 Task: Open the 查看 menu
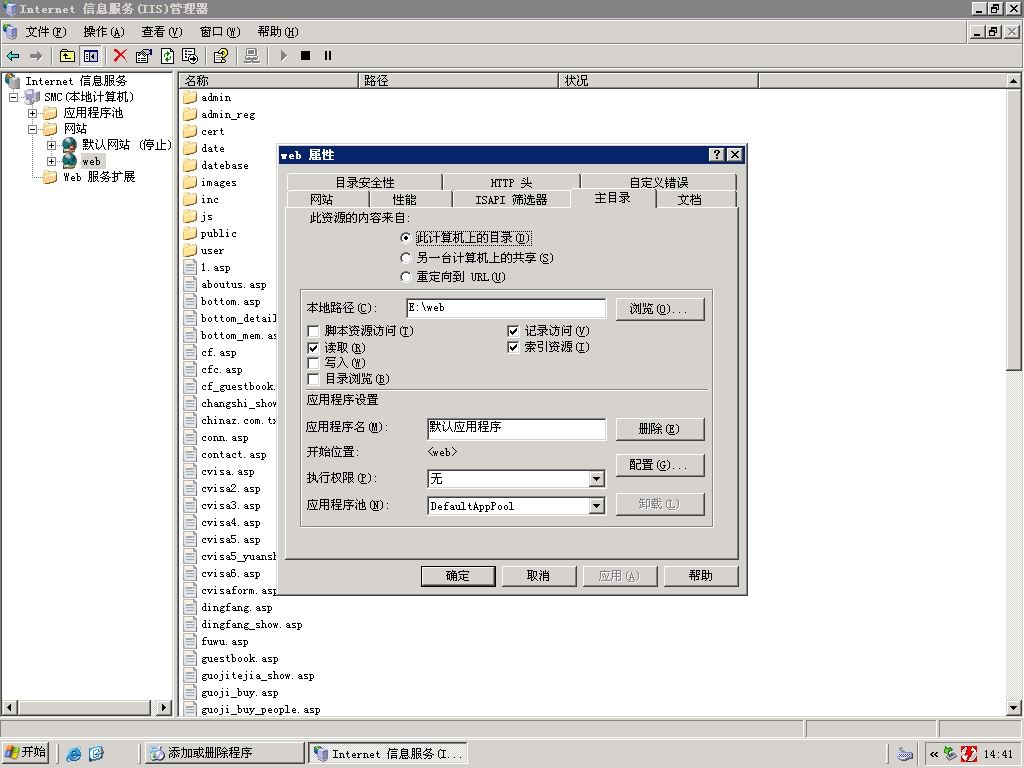click(x=161, y=32)
